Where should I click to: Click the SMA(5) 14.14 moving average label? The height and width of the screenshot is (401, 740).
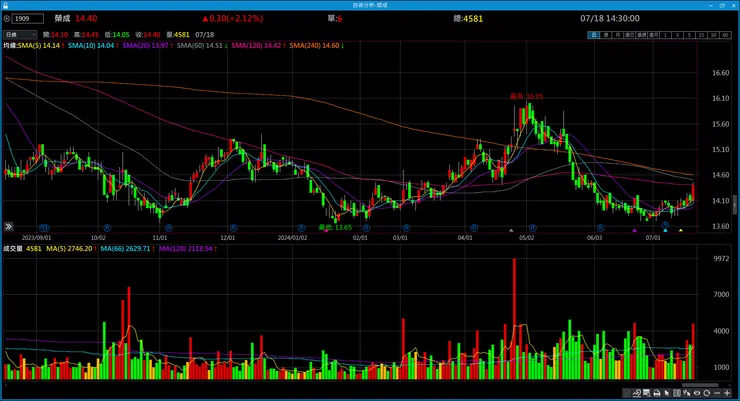(x=41, y=46)
